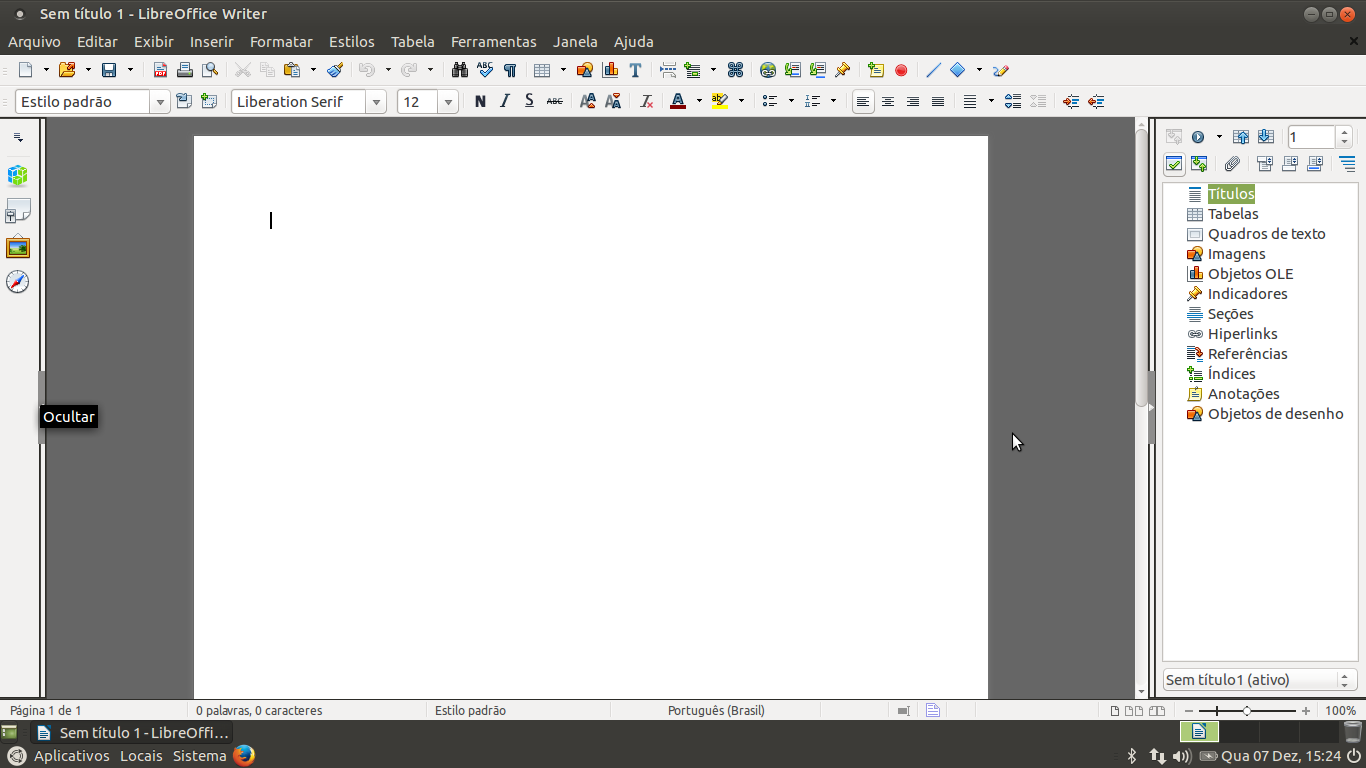Screen dimensions: 1366x768
Task: Open Print Preview from the toolbar
Action: pyautogui.click(x=209, y=70)
